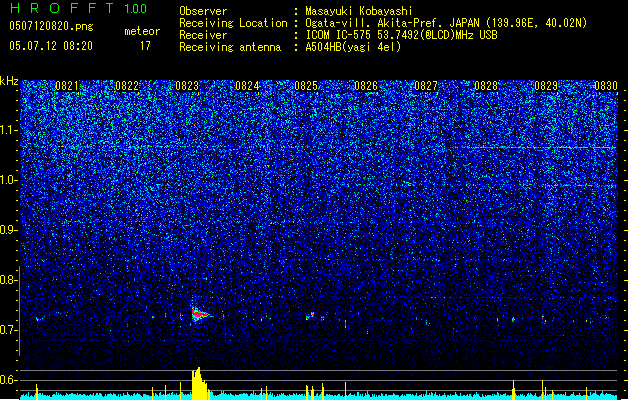Select antenna value A504HB(yagi 4el)
Screen dimensions: 629x400
click(x=353, y=47)
